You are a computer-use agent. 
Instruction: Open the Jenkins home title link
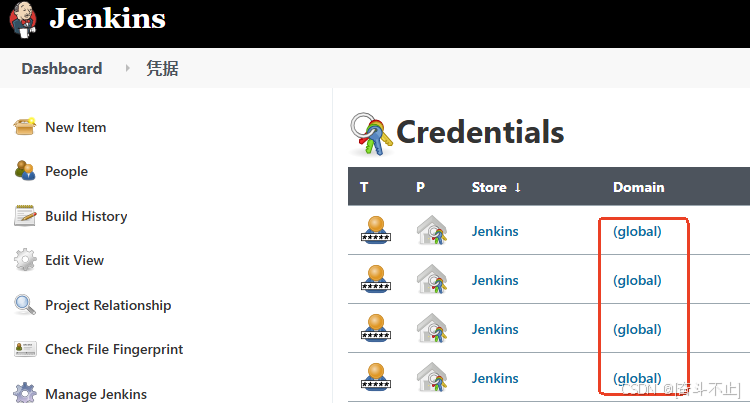pos(108,19)
